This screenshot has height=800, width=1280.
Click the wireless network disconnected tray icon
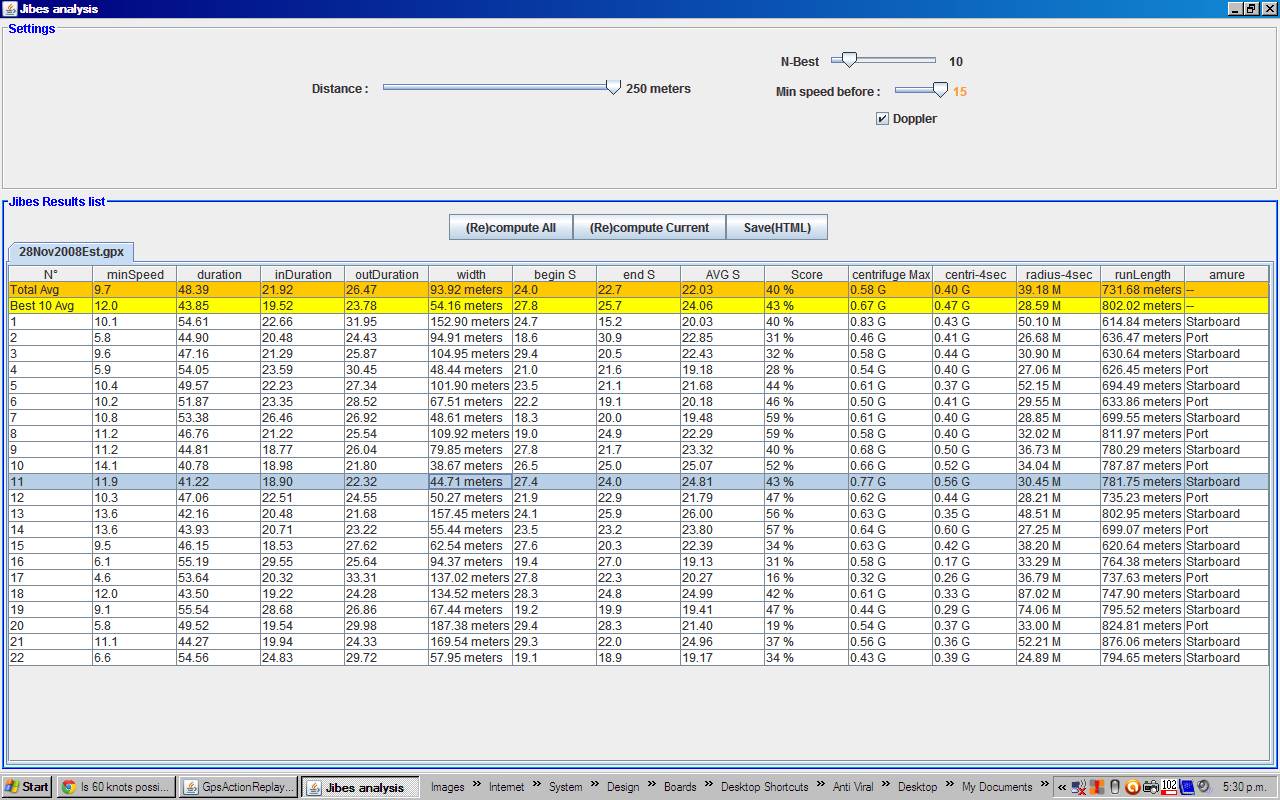[x=1079, y=787]
